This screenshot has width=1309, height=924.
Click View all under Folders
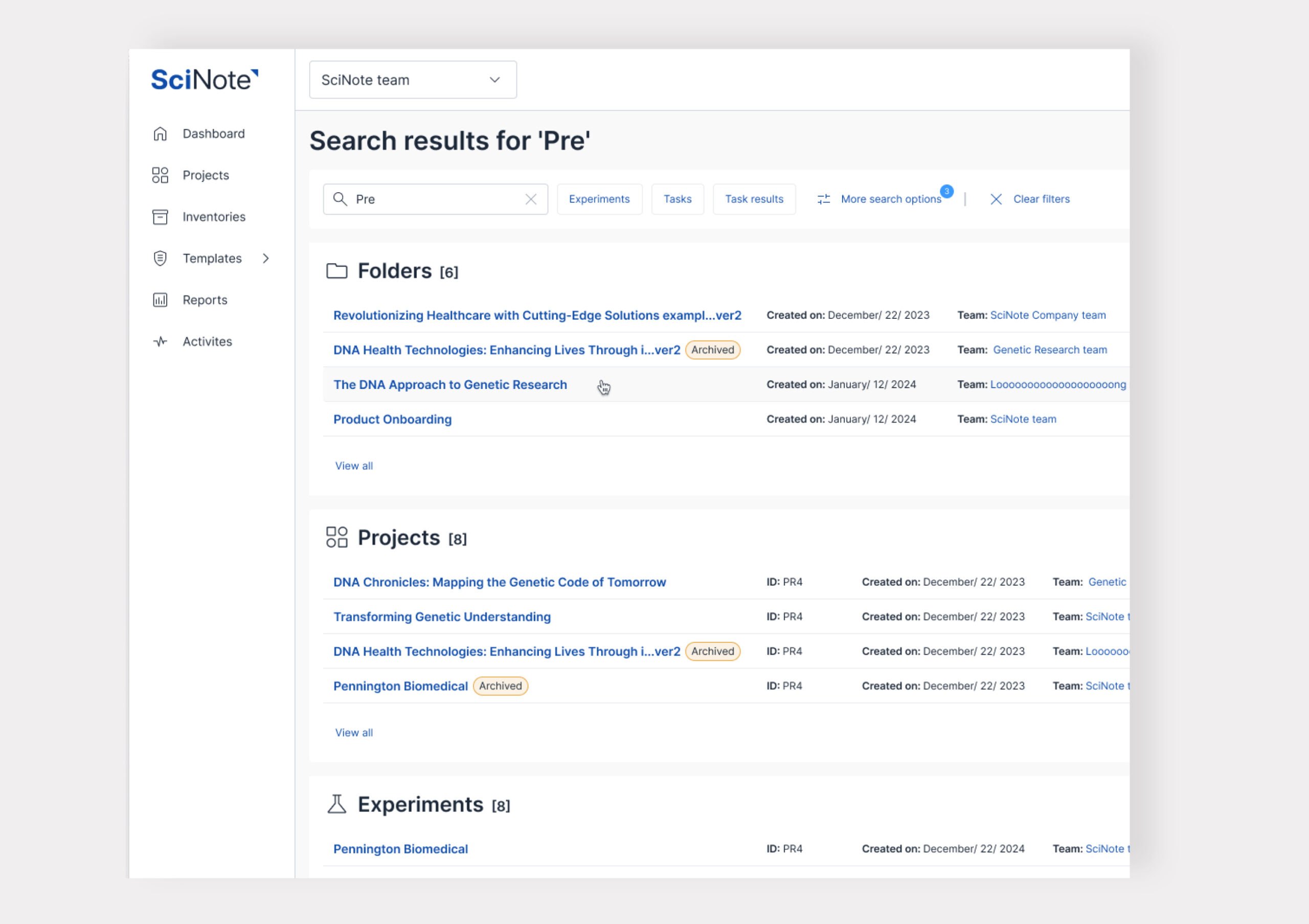(x=353, y=466)
